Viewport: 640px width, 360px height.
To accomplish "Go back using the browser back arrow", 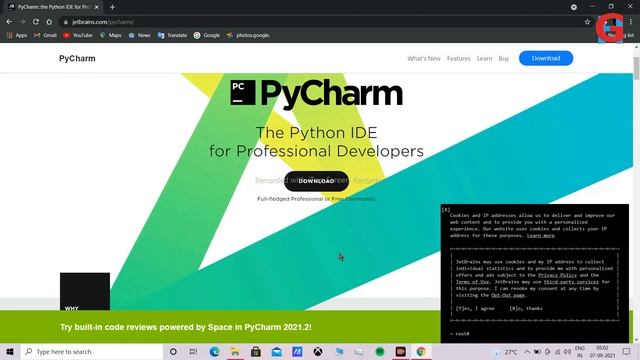I will [x=9, y=22].
